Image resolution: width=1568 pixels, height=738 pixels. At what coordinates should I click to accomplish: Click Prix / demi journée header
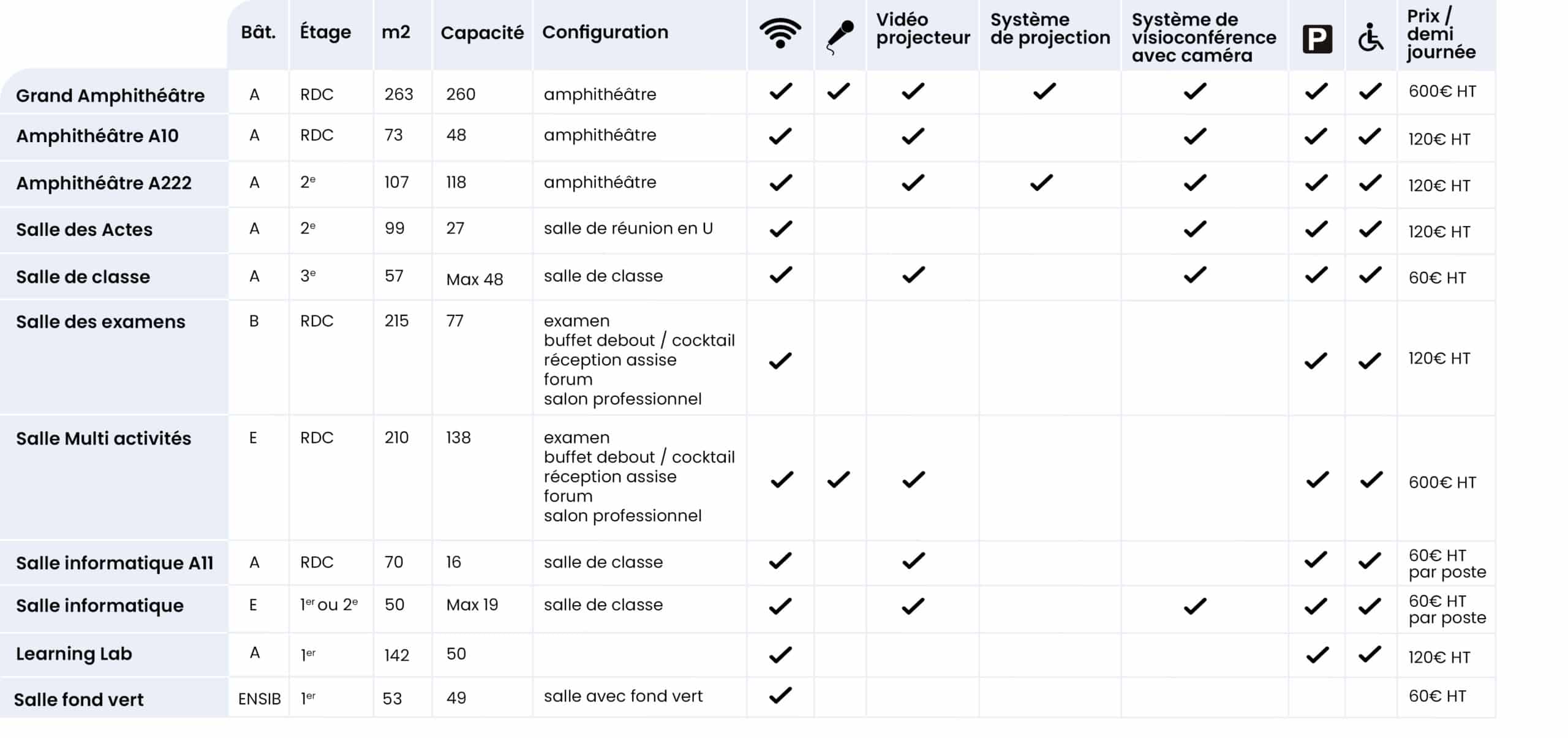coord(1440,34)
